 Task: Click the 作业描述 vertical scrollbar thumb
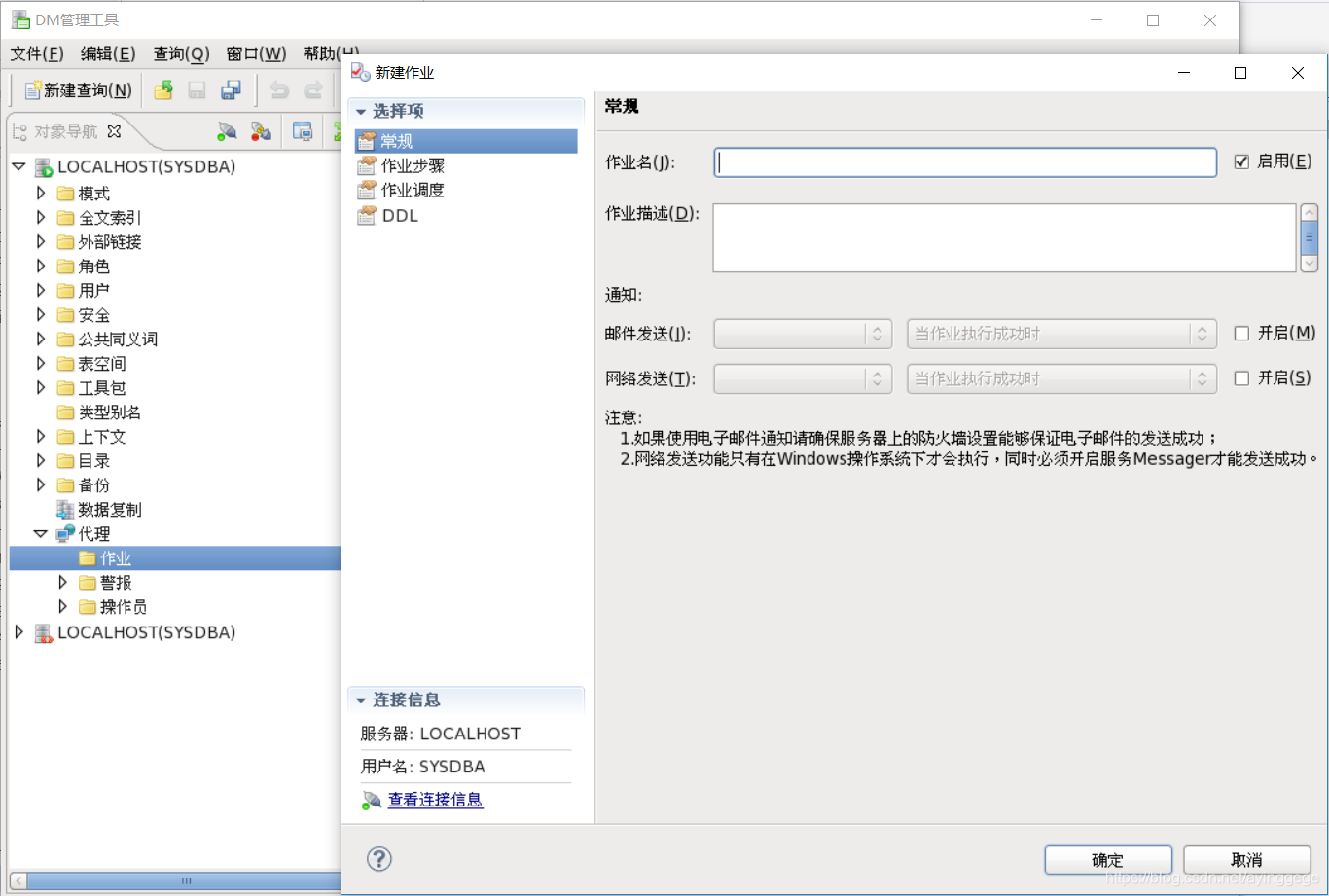pyautogui.click(x=1310, y=237)
